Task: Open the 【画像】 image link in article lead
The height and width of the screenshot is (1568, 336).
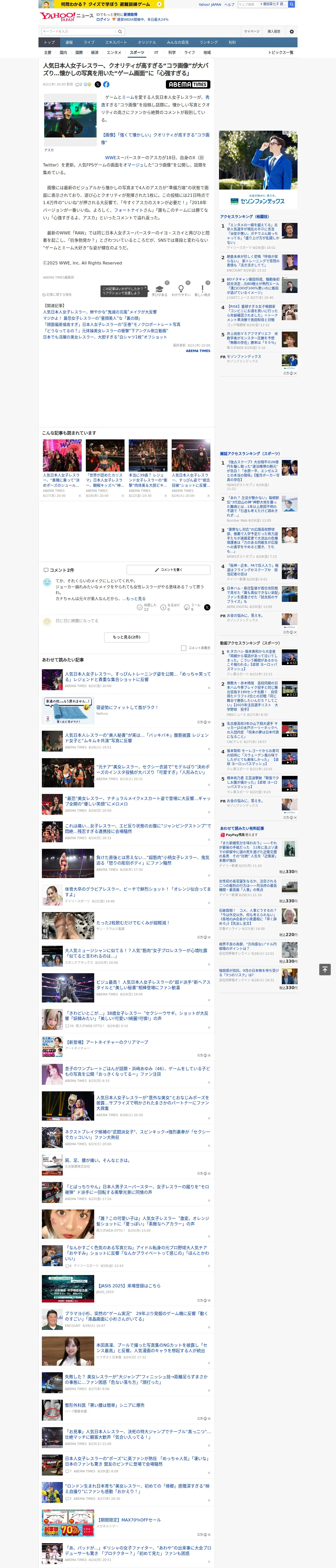Action: (x=155, y=139)
